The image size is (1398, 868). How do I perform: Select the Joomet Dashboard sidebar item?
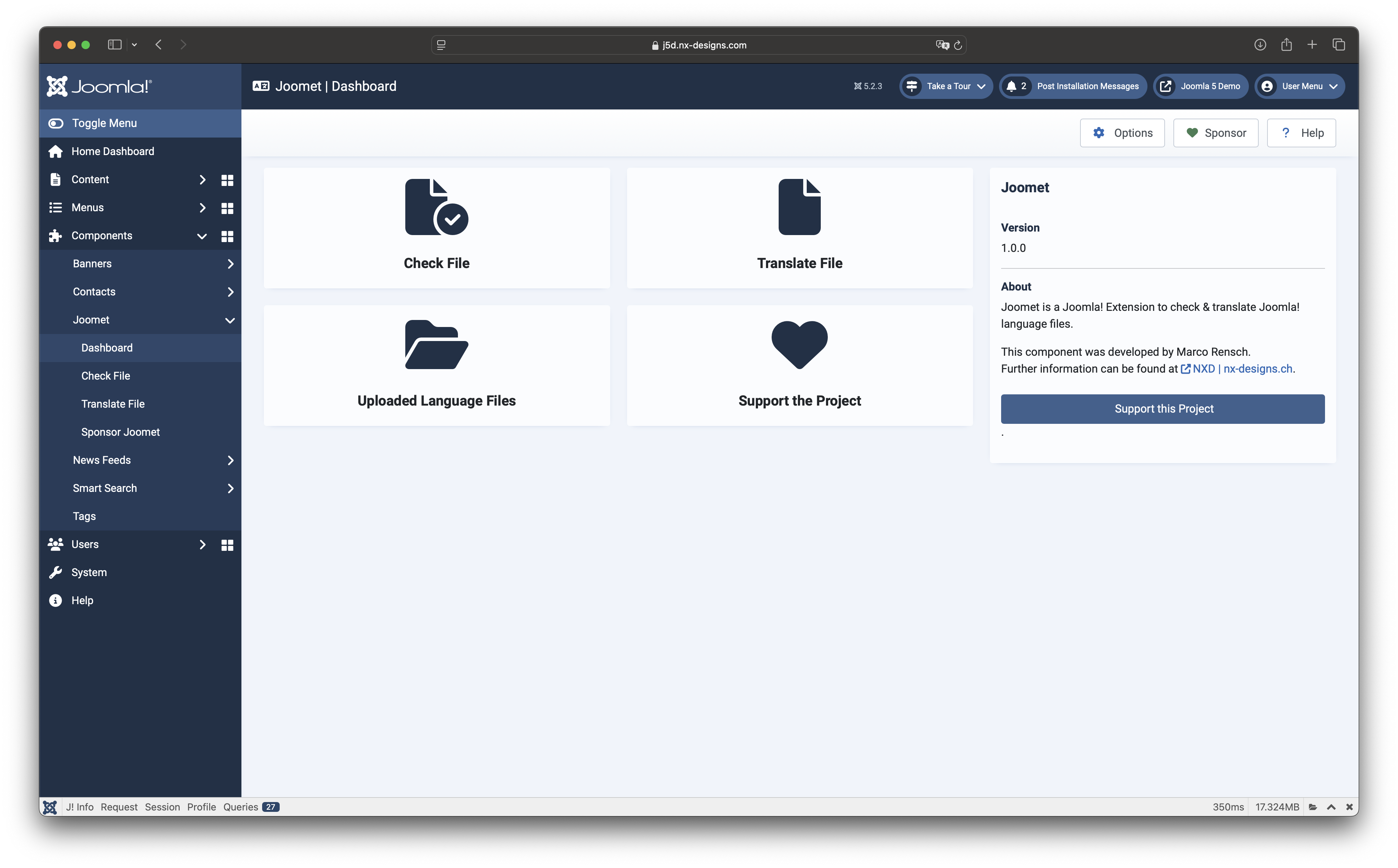pos(140,348)
